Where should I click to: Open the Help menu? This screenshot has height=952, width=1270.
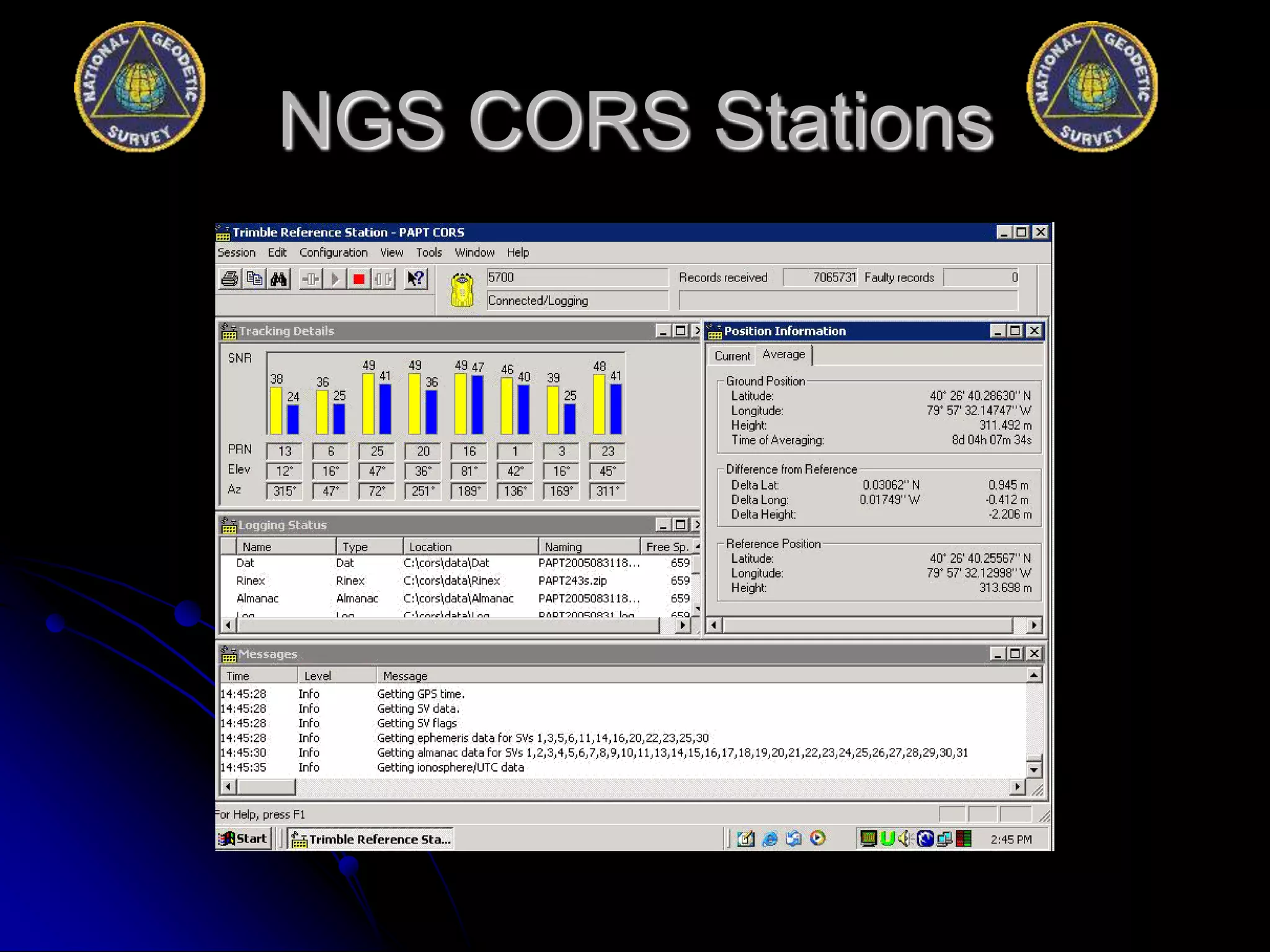[518, 252]
